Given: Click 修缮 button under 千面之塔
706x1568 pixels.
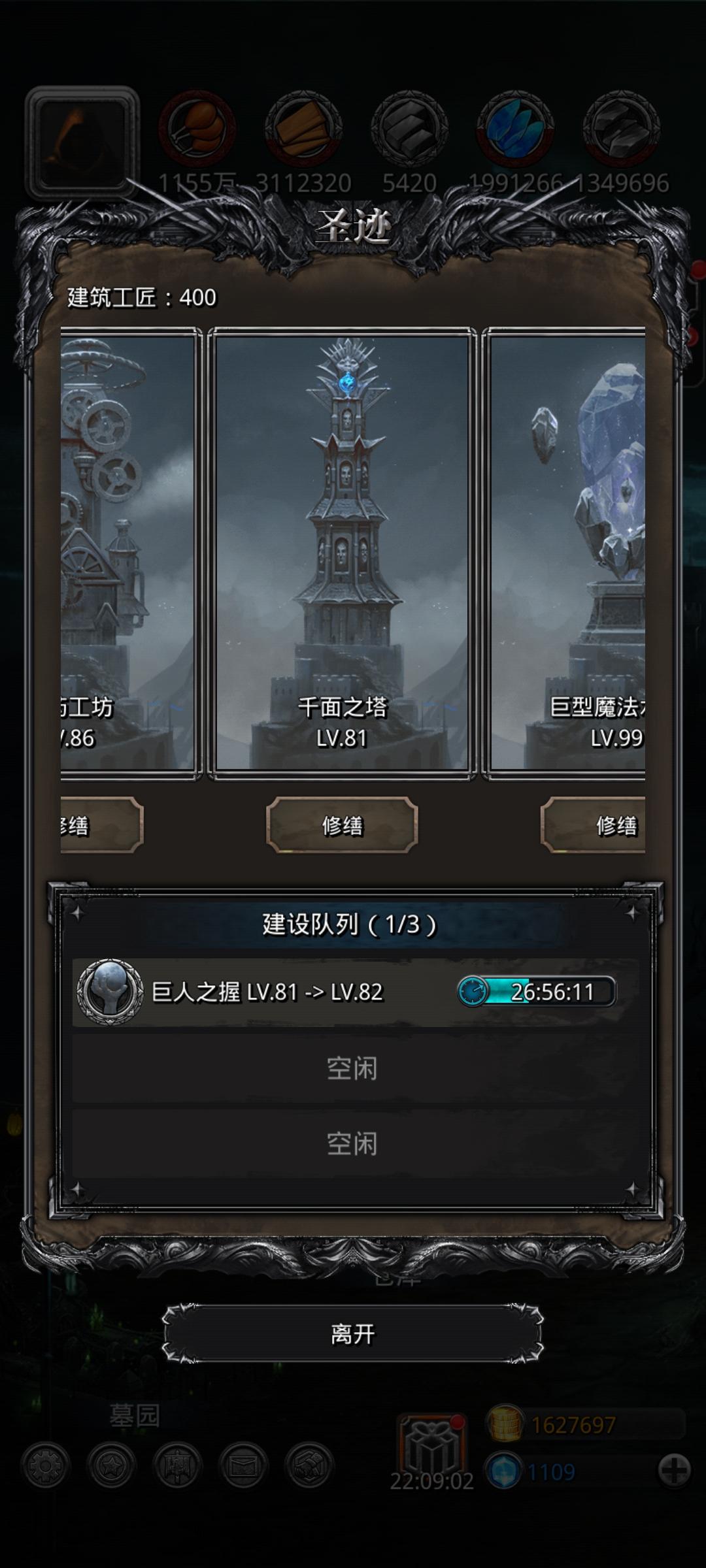Looking at the screenshot, I should 342,825.
